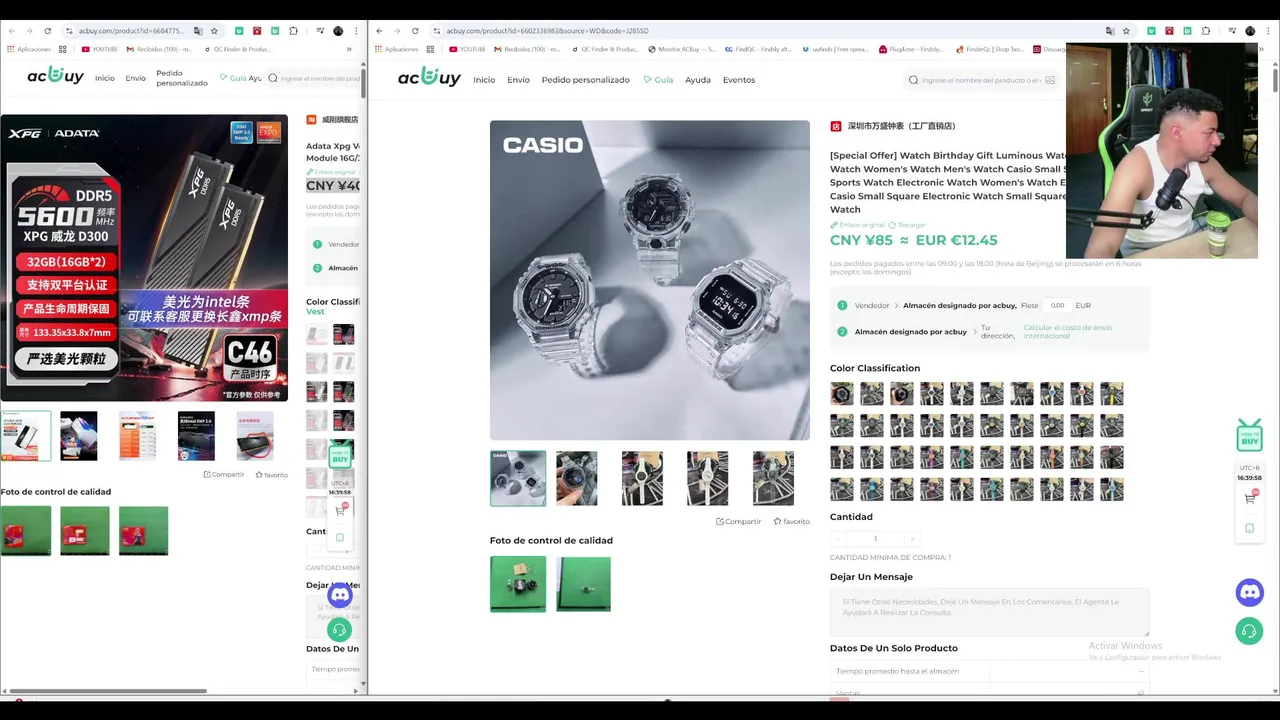1280x720 pixels.
Task: Focus the Dejar Un Mensaje text area
Action: 989,612
